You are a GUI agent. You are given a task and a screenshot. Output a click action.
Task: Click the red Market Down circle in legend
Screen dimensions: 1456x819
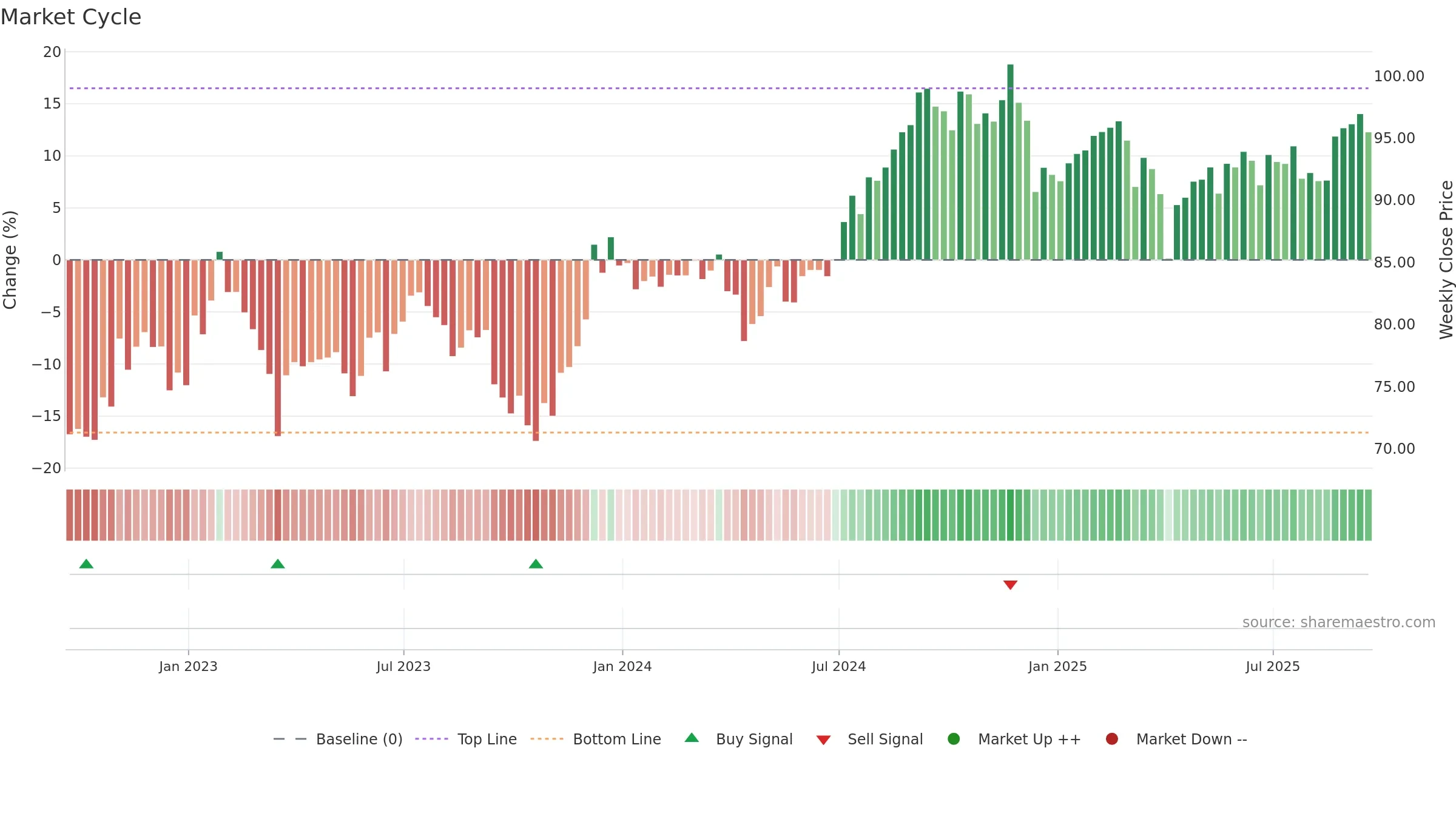pyautogui.click(x=1112, y=739)
